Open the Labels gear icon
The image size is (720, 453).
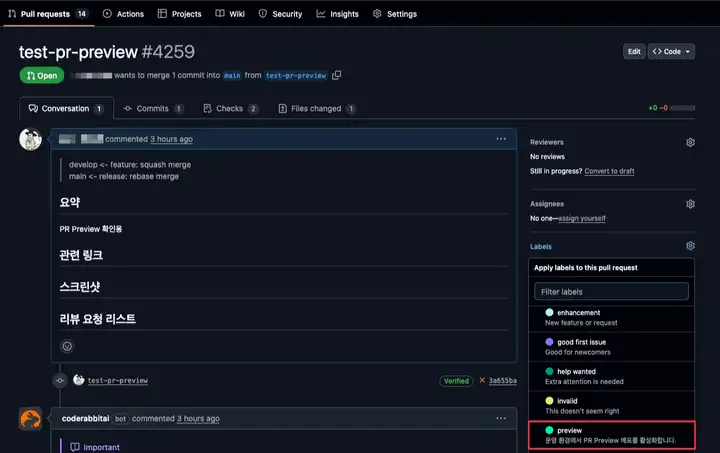point(690,246)
